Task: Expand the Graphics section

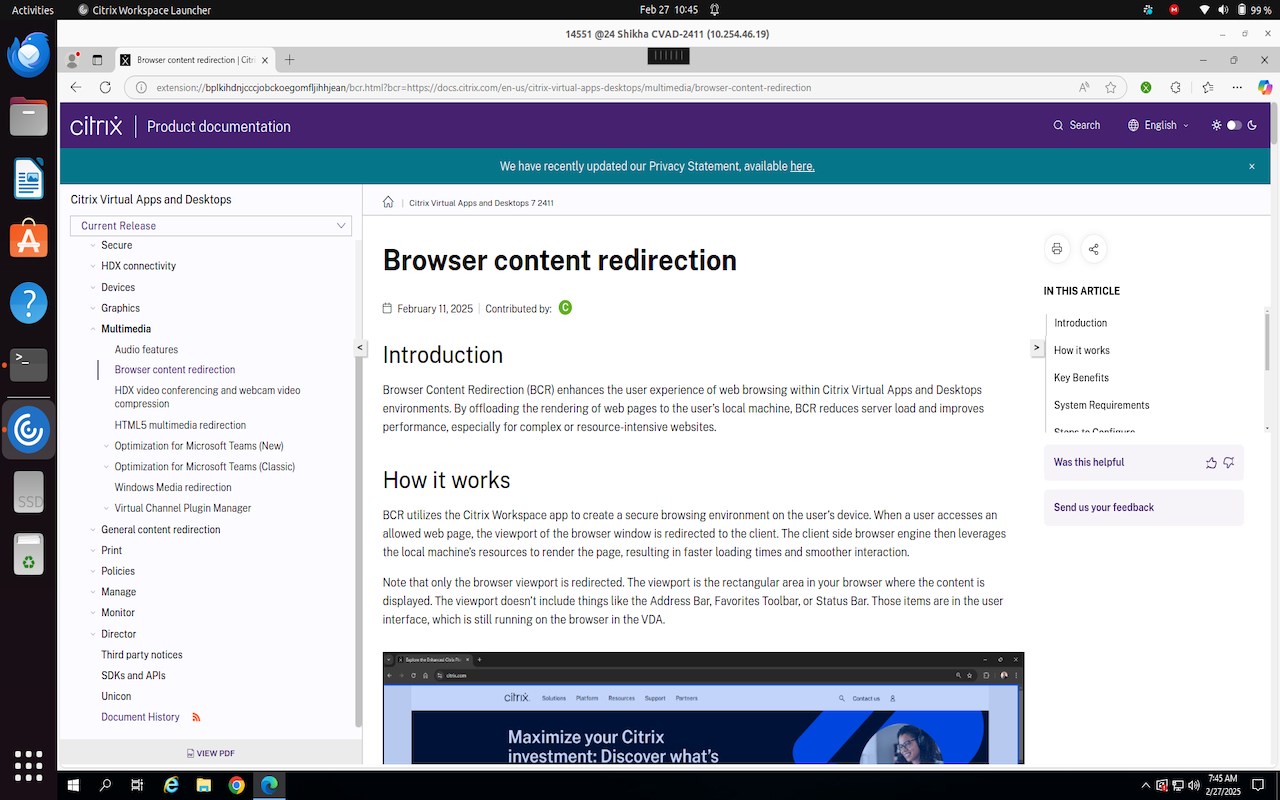Action: 93,308
